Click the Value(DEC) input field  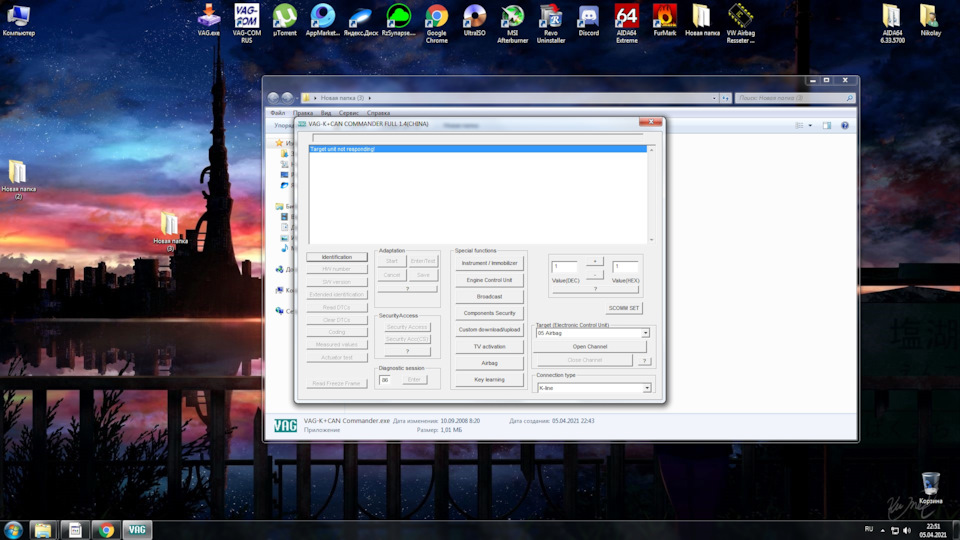click(565, 268)
